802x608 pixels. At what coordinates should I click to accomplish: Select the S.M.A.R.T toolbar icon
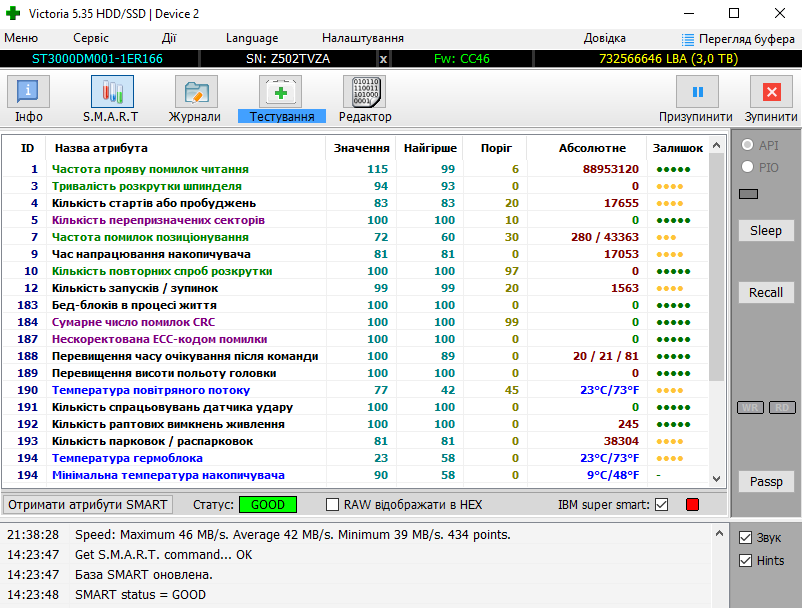111,93
